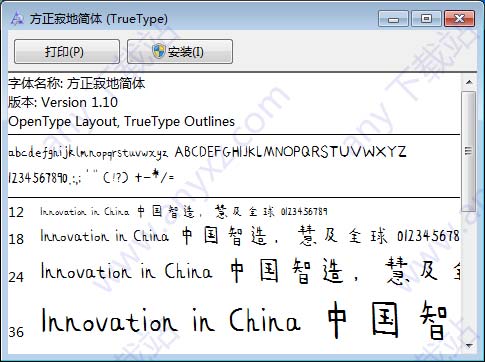Click the text 字体名称: 方正寂地简体

(x=77, y=84)
